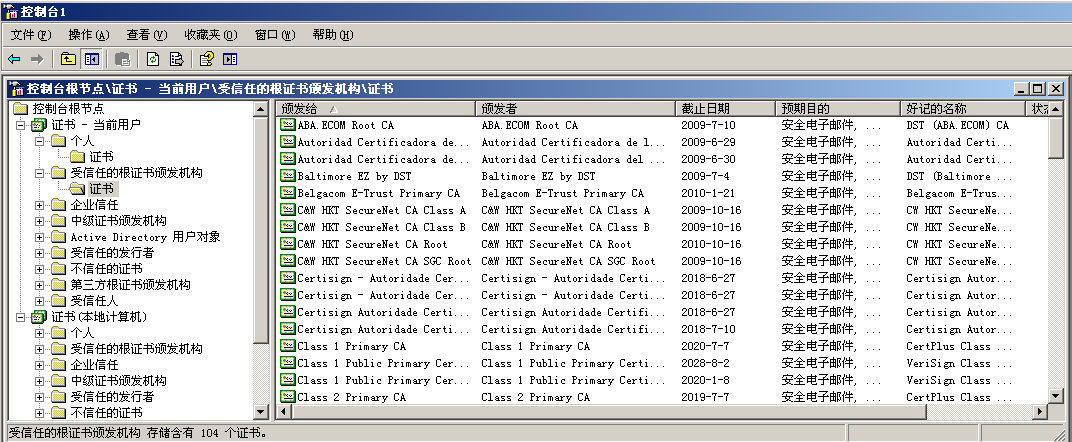This screenshot has height=442, width=1072.
Task: Collapse the 证书 - 当前用户 node
Action: (x=21, y=124)
